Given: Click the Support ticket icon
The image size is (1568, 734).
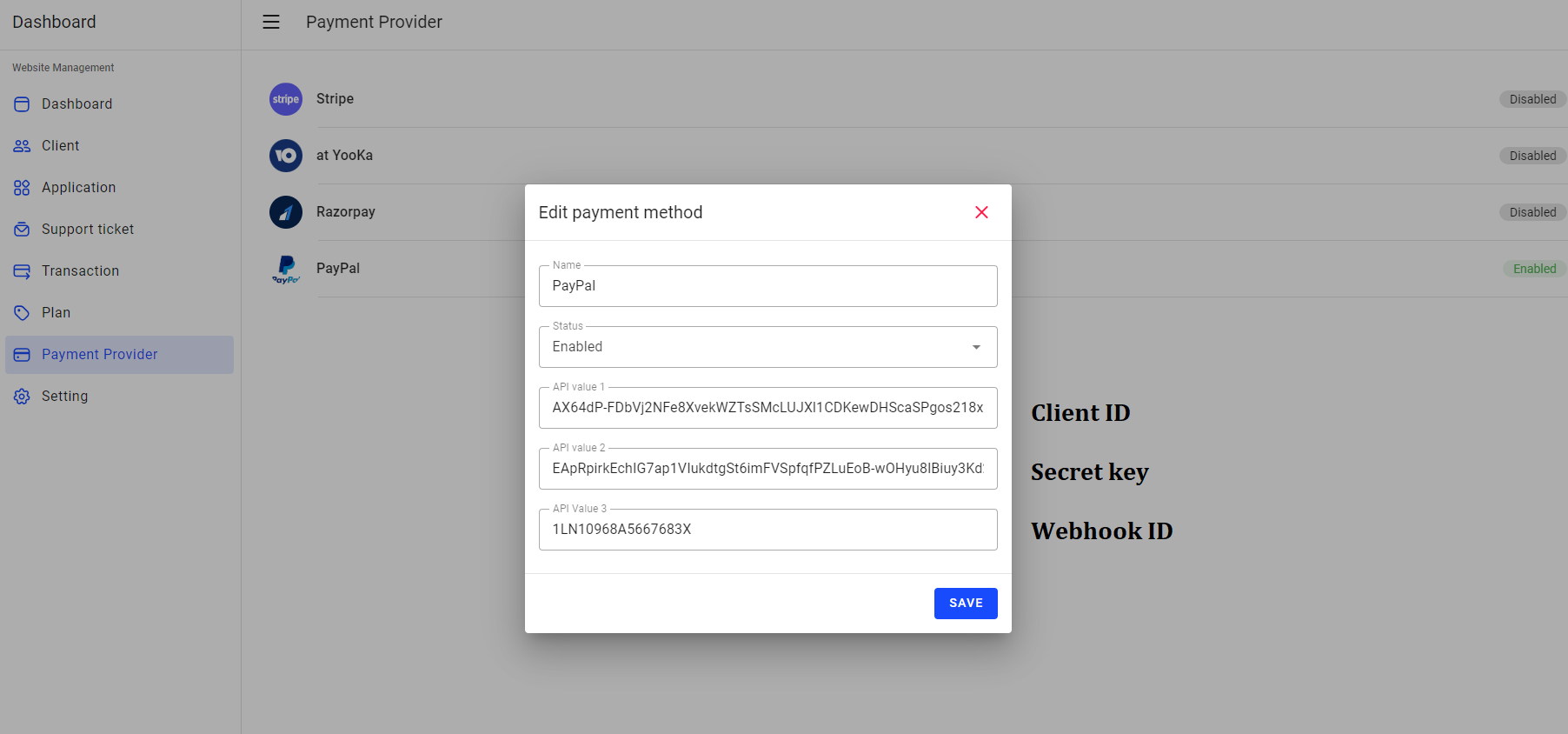Looking at the screenshot, I should coord(22,230).
